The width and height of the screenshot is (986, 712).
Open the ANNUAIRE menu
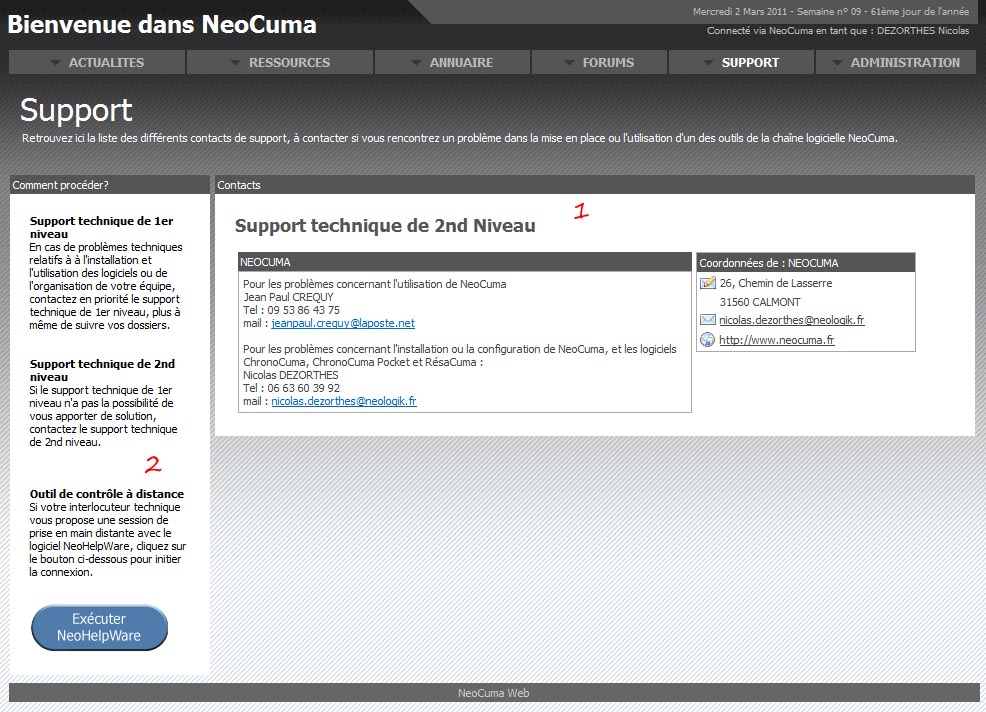point(452,62)
